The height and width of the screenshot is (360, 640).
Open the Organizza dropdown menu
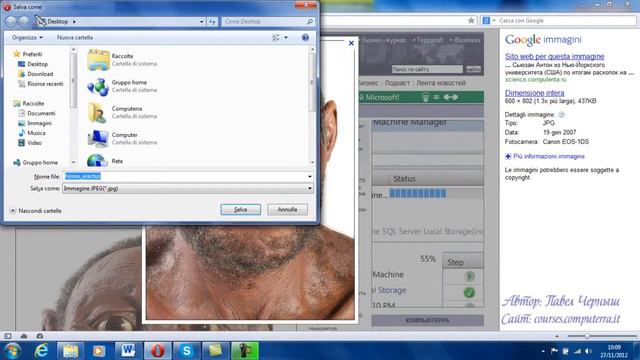[x=27, y=38]
